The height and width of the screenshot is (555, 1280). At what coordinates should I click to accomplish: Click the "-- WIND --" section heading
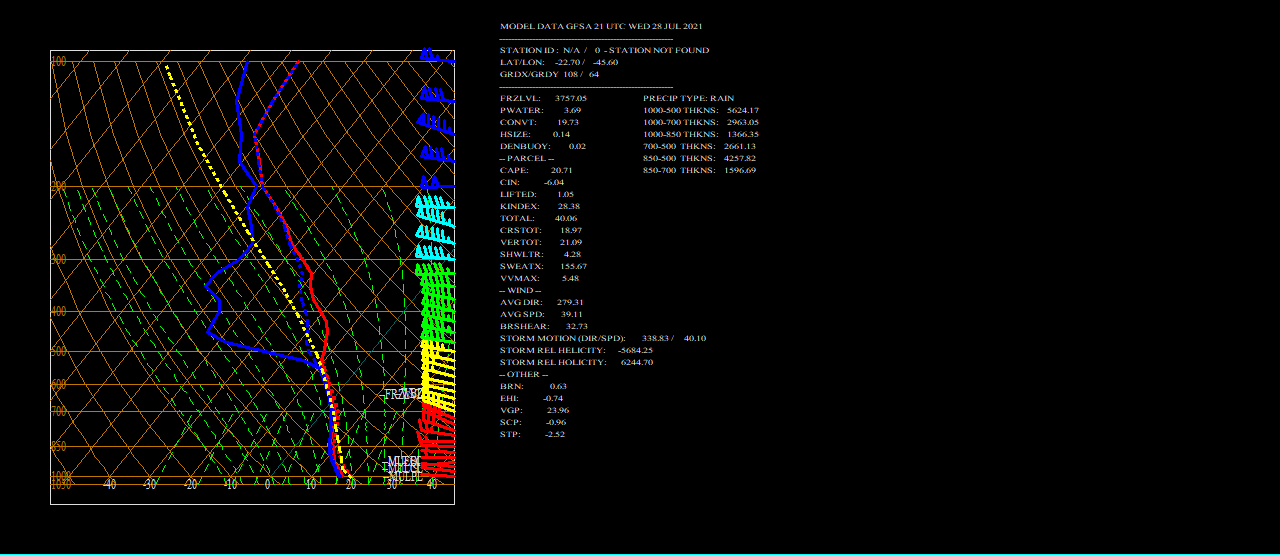[x=521, y=290]
